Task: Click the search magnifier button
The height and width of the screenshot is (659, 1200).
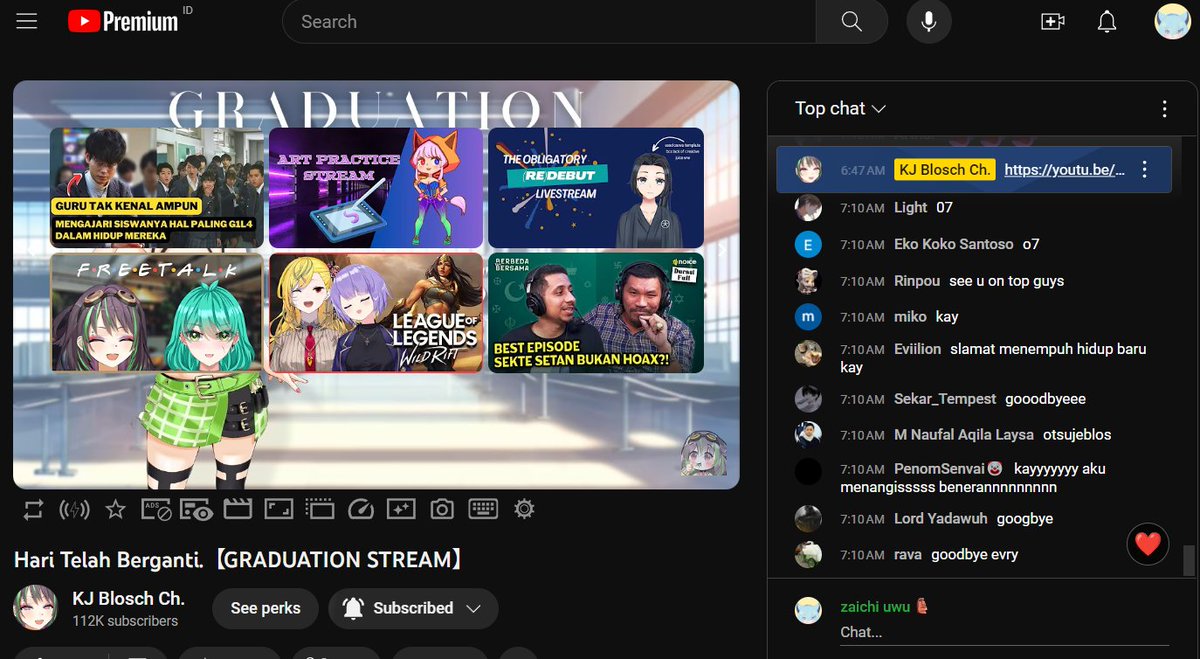Action: (851, 21)
